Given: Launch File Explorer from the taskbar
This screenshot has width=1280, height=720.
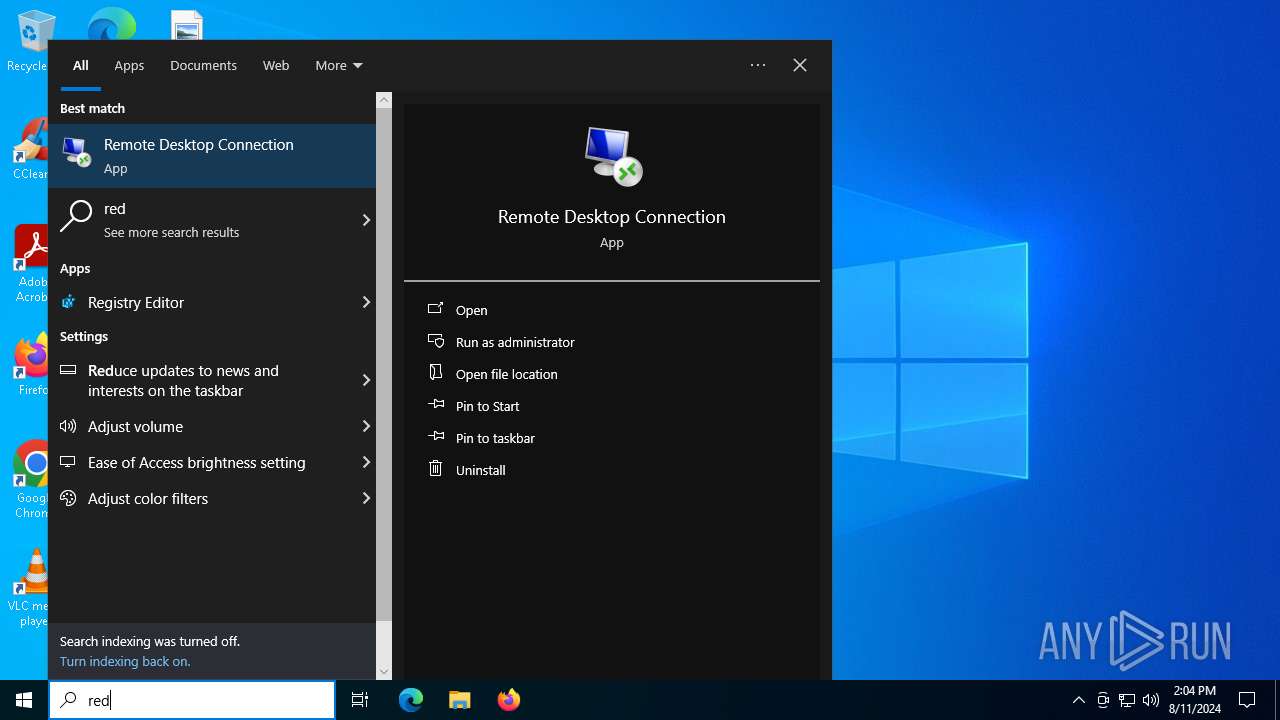Looking at the screenshot, I should (460, 700).
